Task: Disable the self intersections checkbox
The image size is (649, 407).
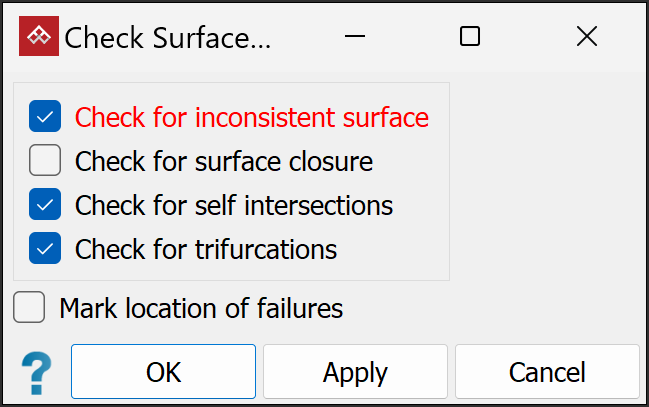Action: (x=45, y=205)
